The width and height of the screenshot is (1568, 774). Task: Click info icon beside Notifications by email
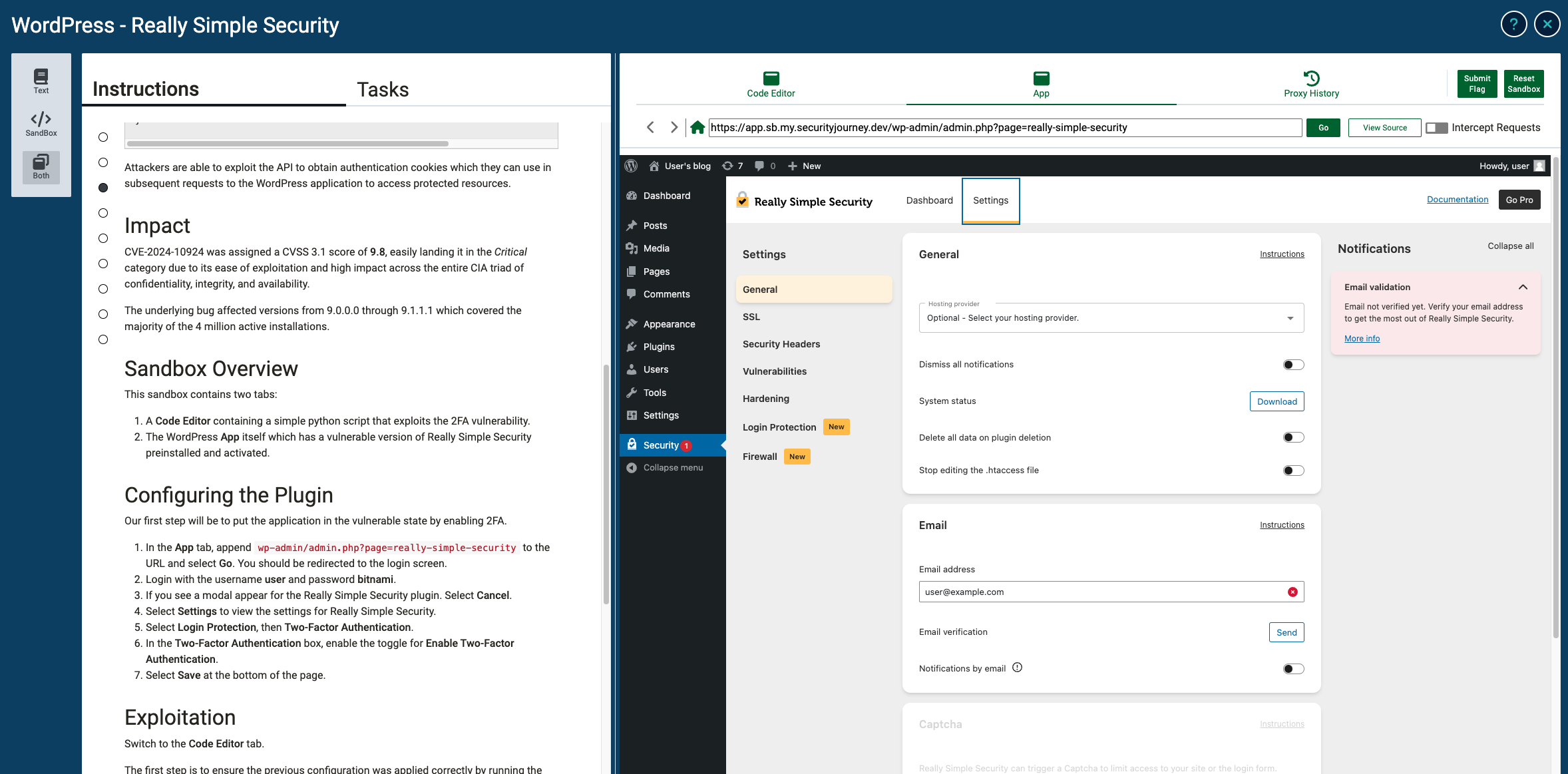(1017, 668)
